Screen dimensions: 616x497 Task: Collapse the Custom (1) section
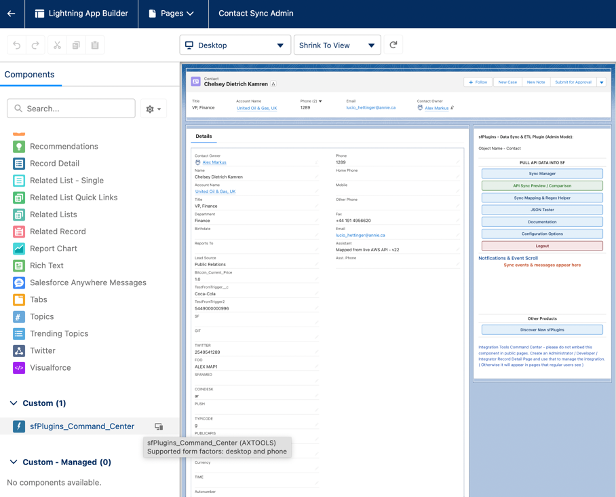pyautogui.click(x=13, y=403)
